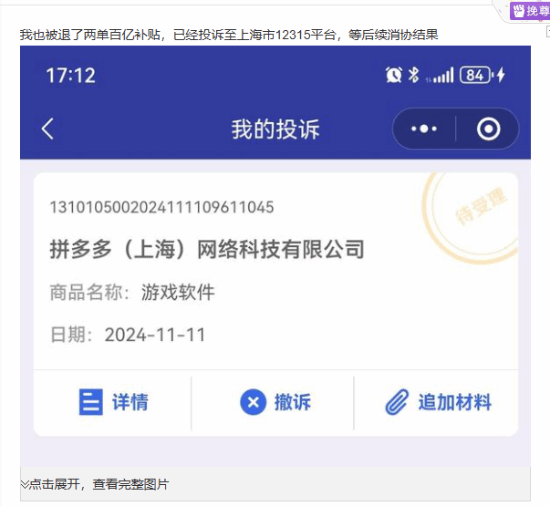Click the Bluetooth status bar icon
Viewport: 550px width, 506px height.
[x=414, y=75]
